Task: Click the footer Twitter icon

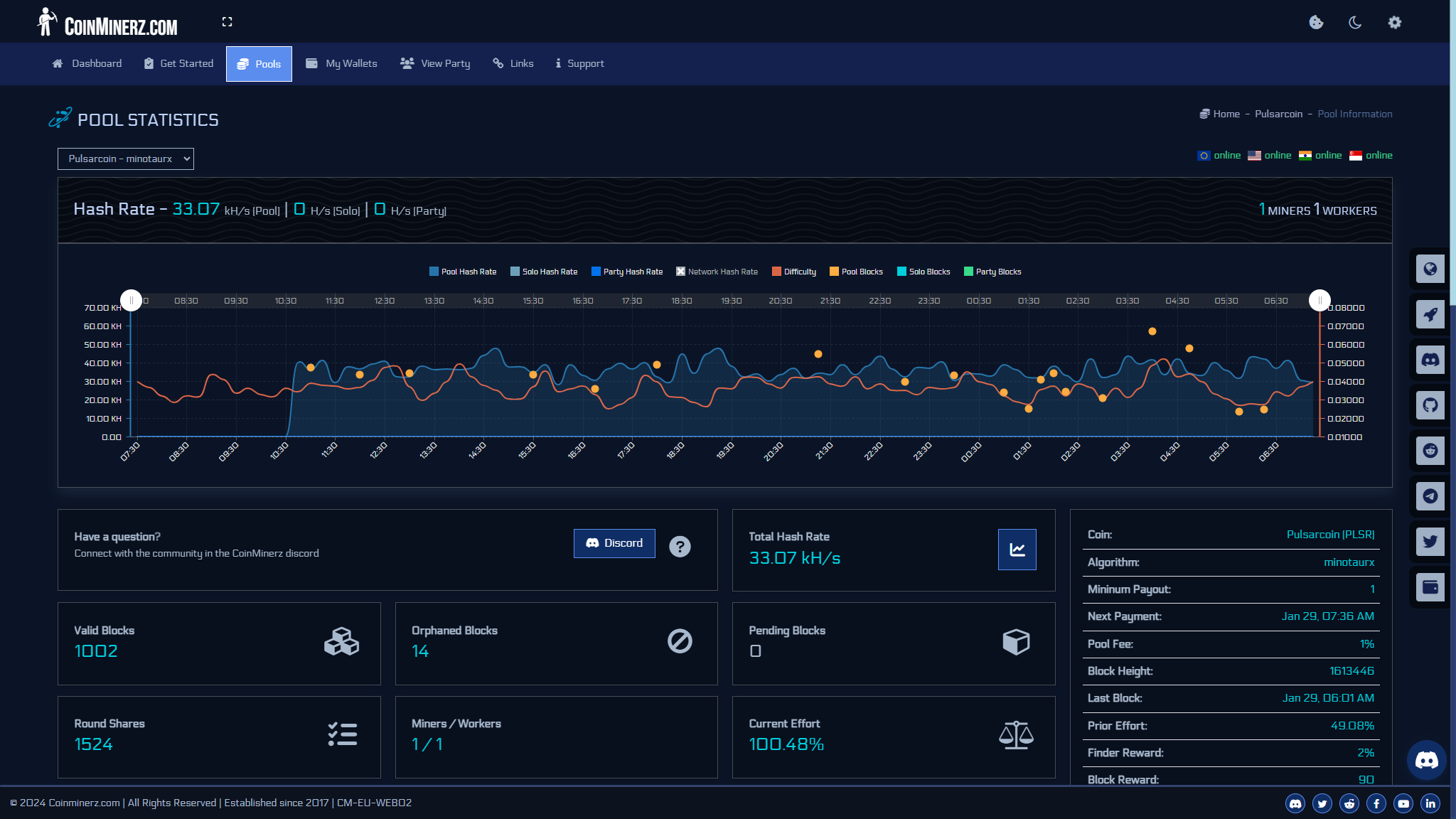Action: tap(1322, 803)
